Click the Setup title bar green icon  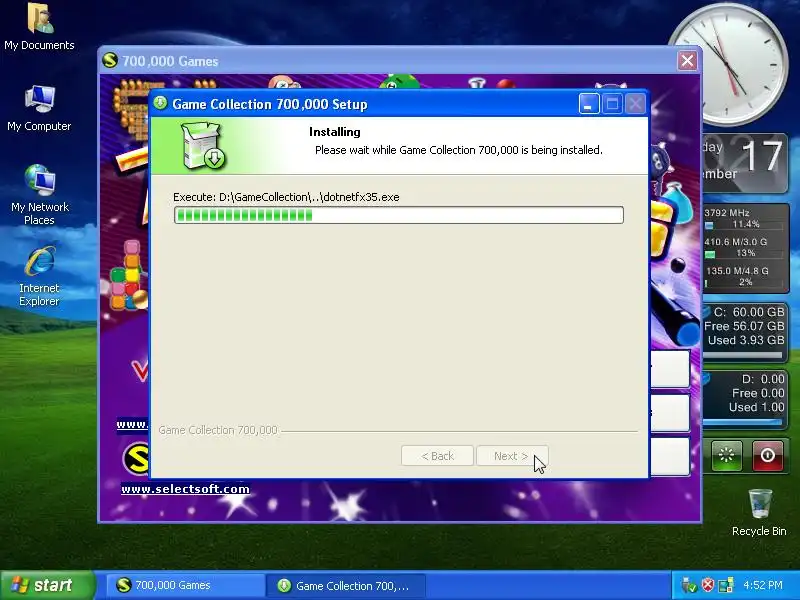(x=160, y=103)
